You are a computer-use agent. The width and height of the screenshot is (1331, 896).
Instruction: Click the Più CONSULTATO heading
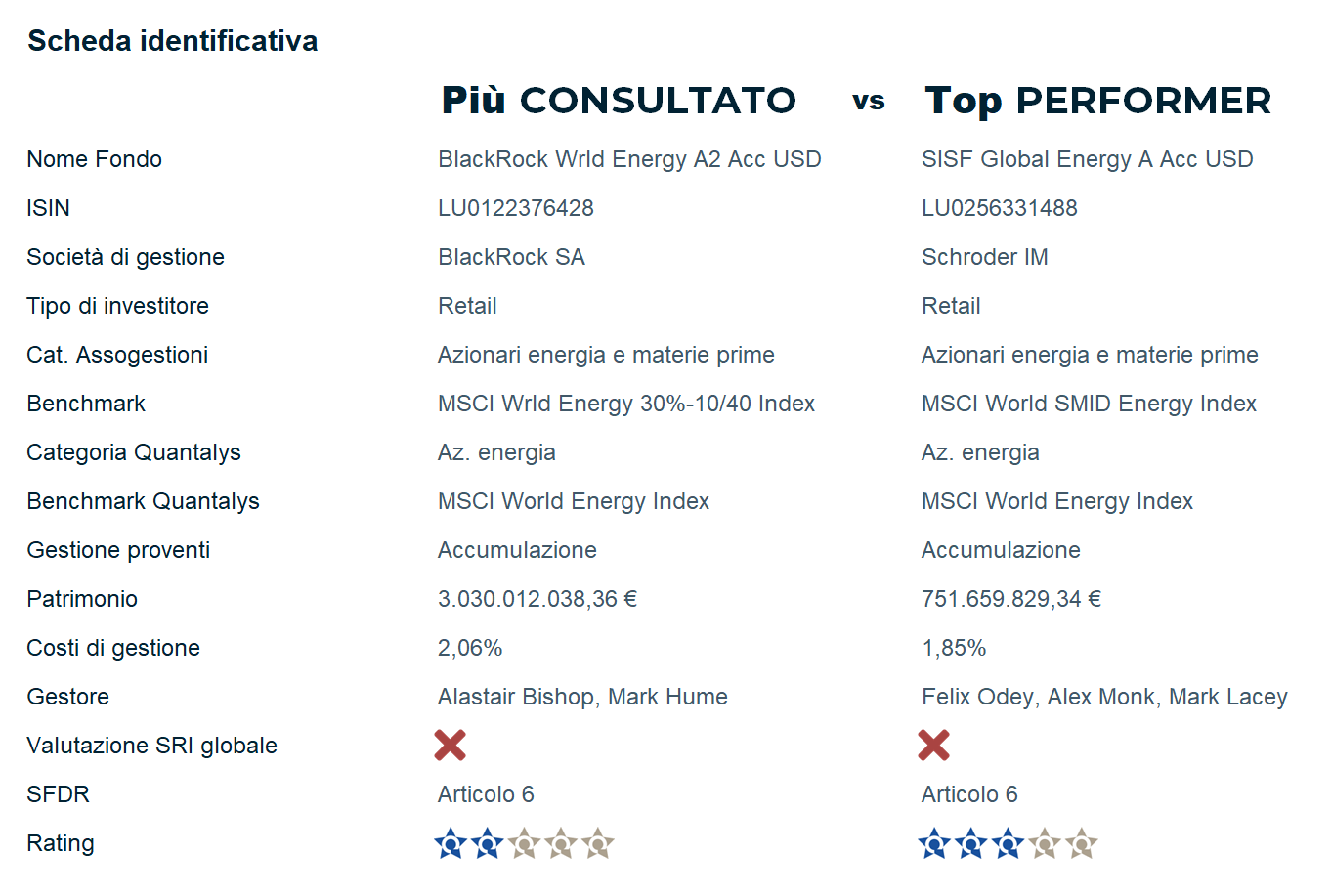point(619,101)
